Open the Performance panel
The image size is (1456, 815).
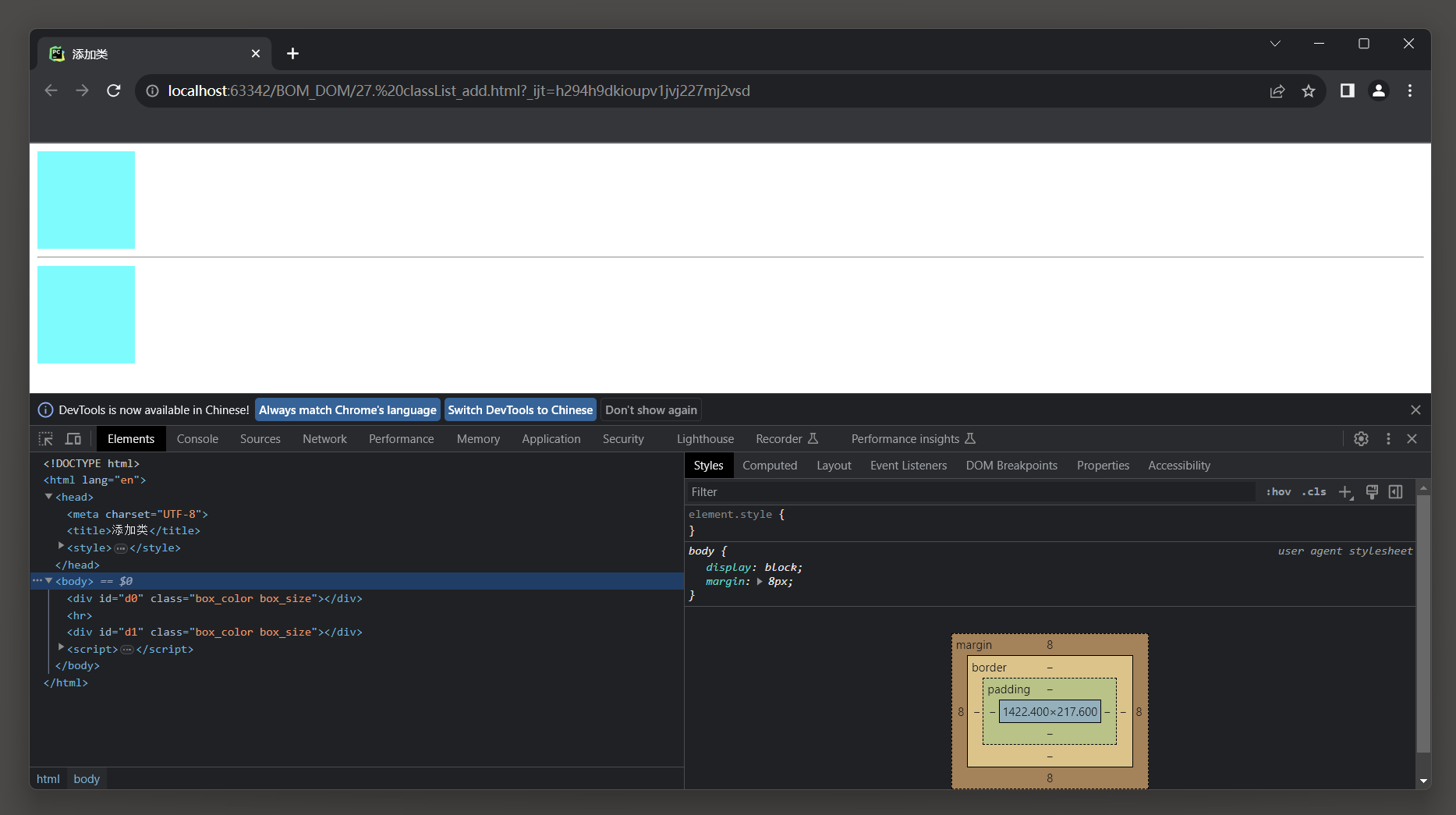[x=401, y=439]
